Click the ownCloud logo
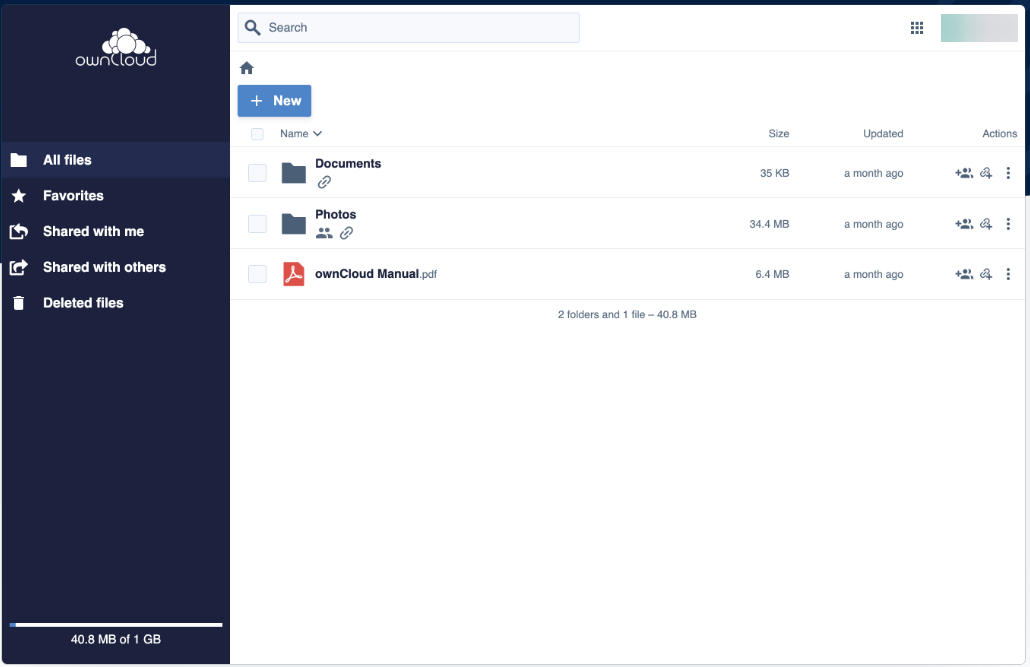 [x=116, y=47]
